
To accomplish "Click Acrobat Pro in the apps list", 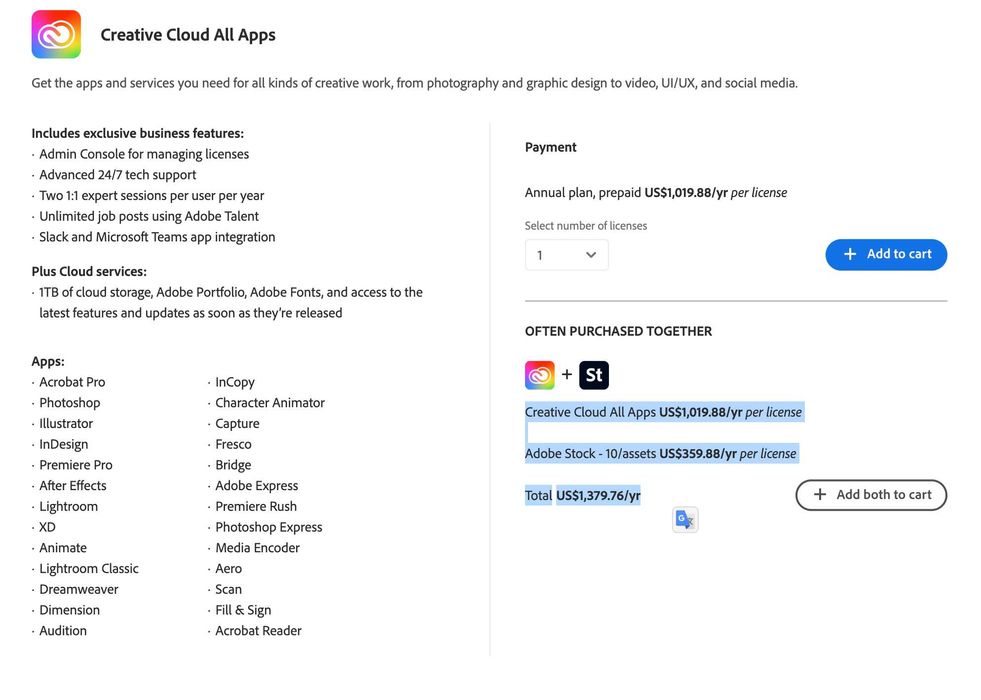I will pyautogui.click(x=72, y=382).
